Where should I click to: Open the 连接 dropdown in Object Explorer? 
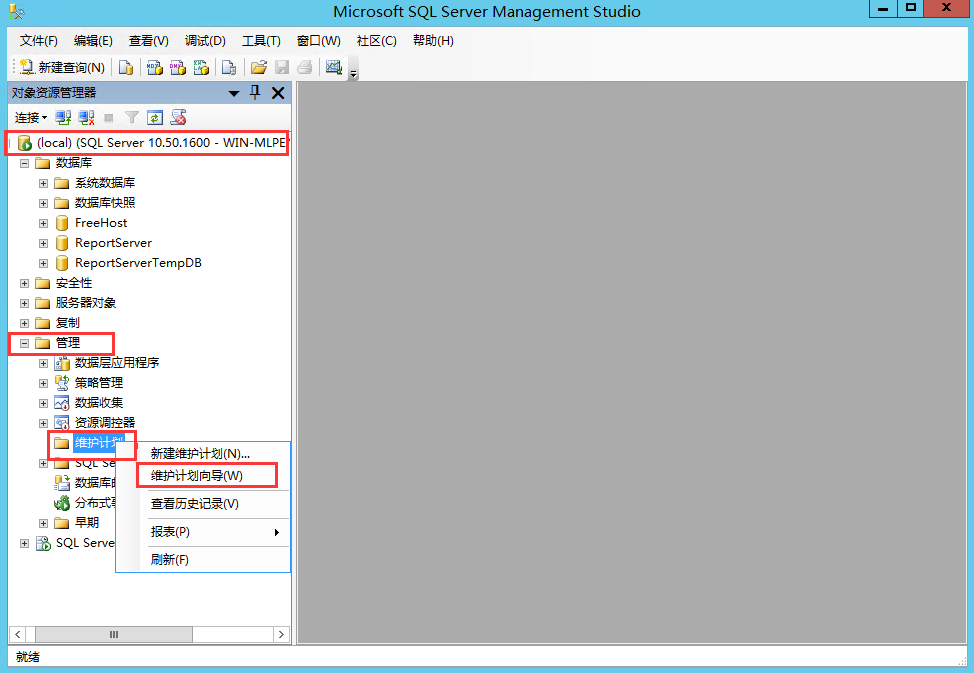coord(30,117)
